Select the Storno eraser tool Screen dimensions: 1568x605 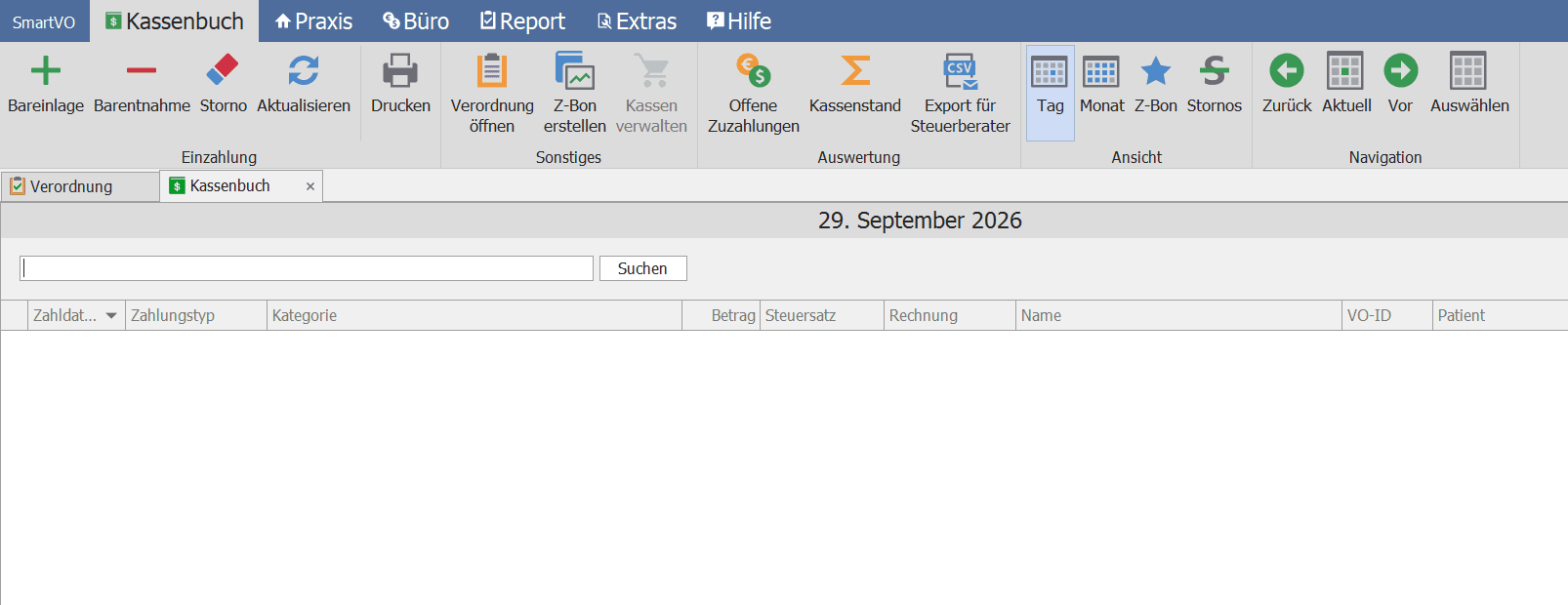[223, 70]
